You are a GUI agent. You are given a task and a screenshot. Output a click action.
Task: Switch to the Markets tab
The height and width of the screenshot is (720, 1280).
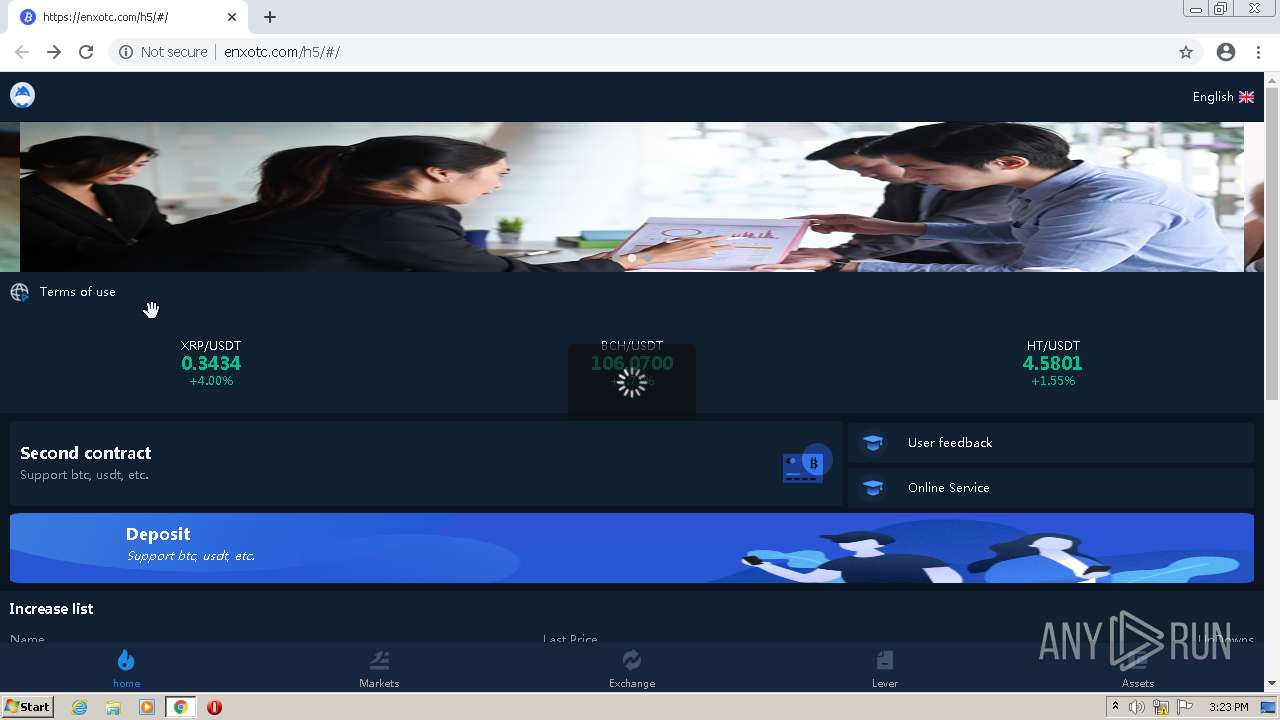[x=379, y=669]
